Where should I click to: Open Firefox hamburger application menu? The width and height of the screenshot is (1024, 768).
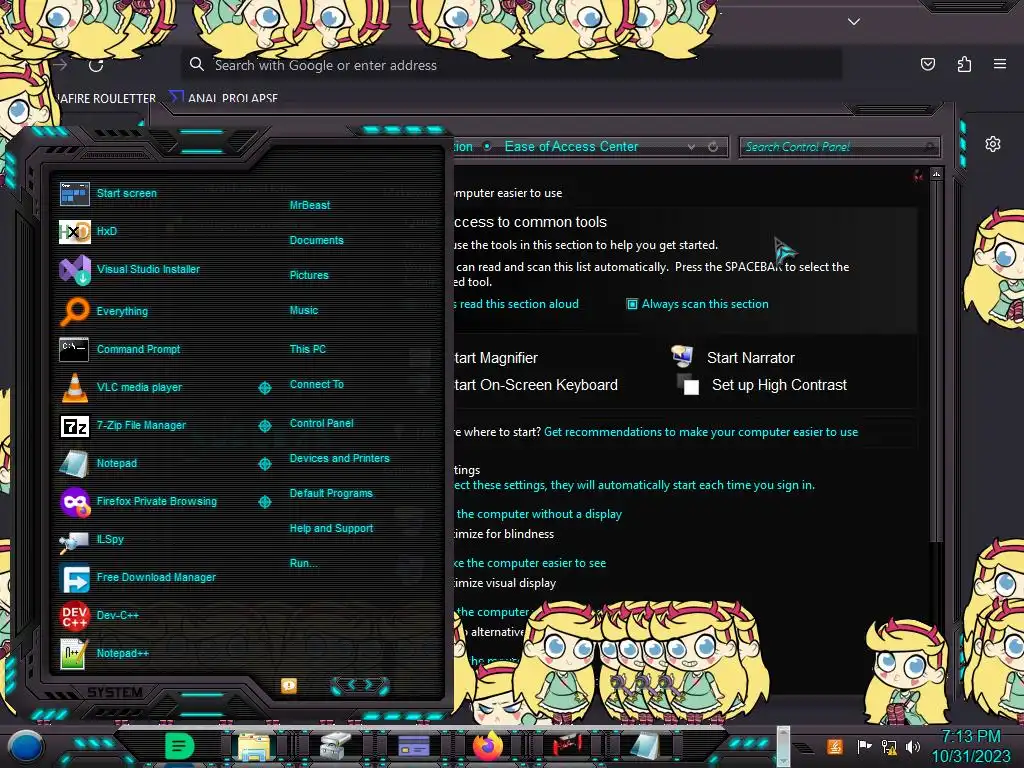[1000, 64]
